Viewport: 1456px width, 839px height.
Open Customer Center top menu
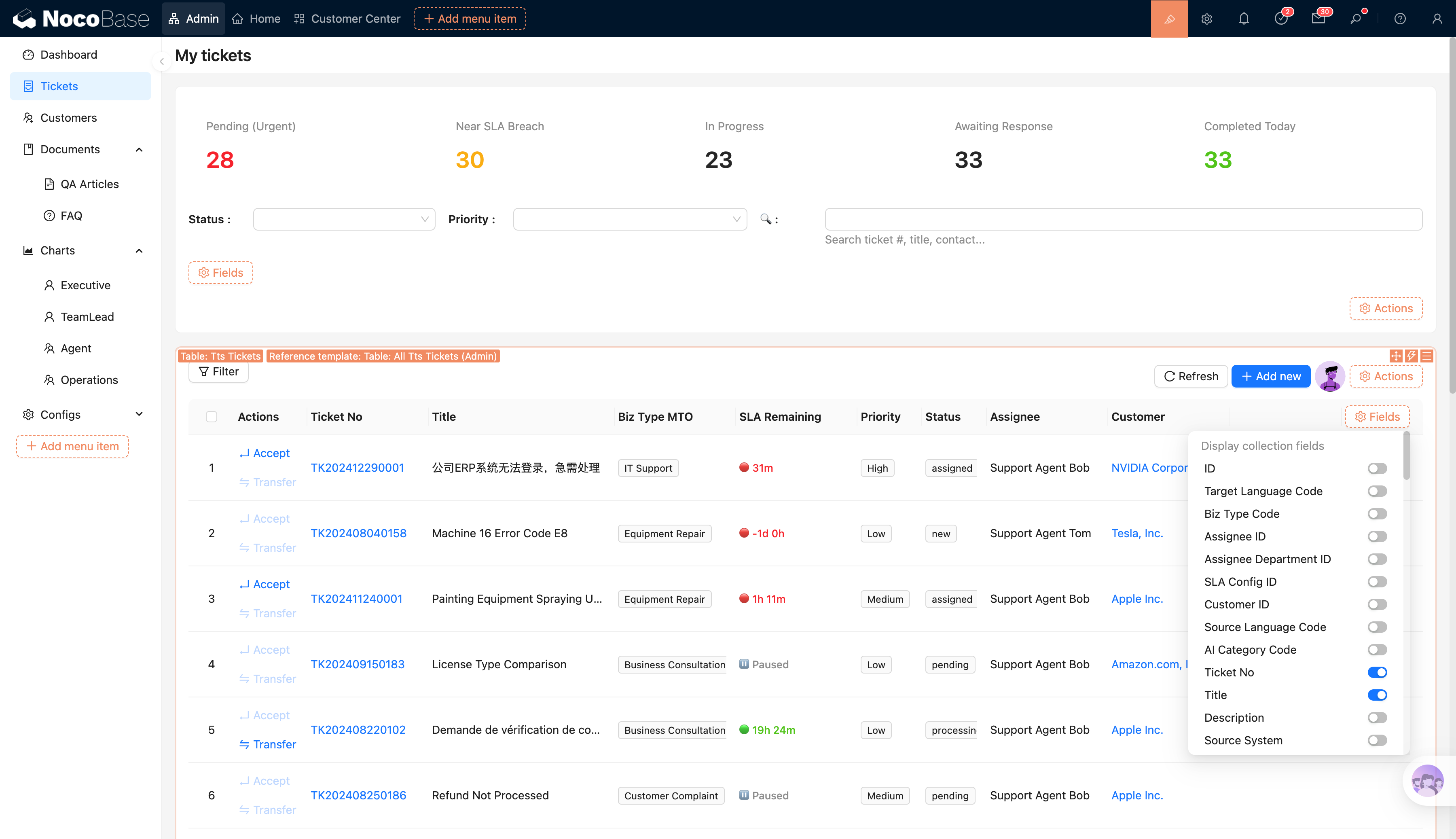coord(347,19)
